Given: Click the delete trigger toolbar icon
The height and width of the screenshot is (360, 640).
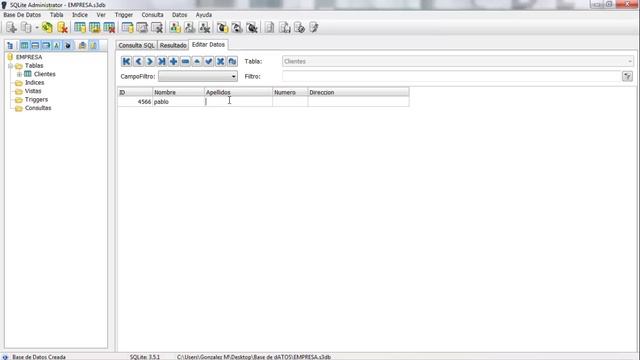Looking at the screenshot, I should (x=252, y=27).
